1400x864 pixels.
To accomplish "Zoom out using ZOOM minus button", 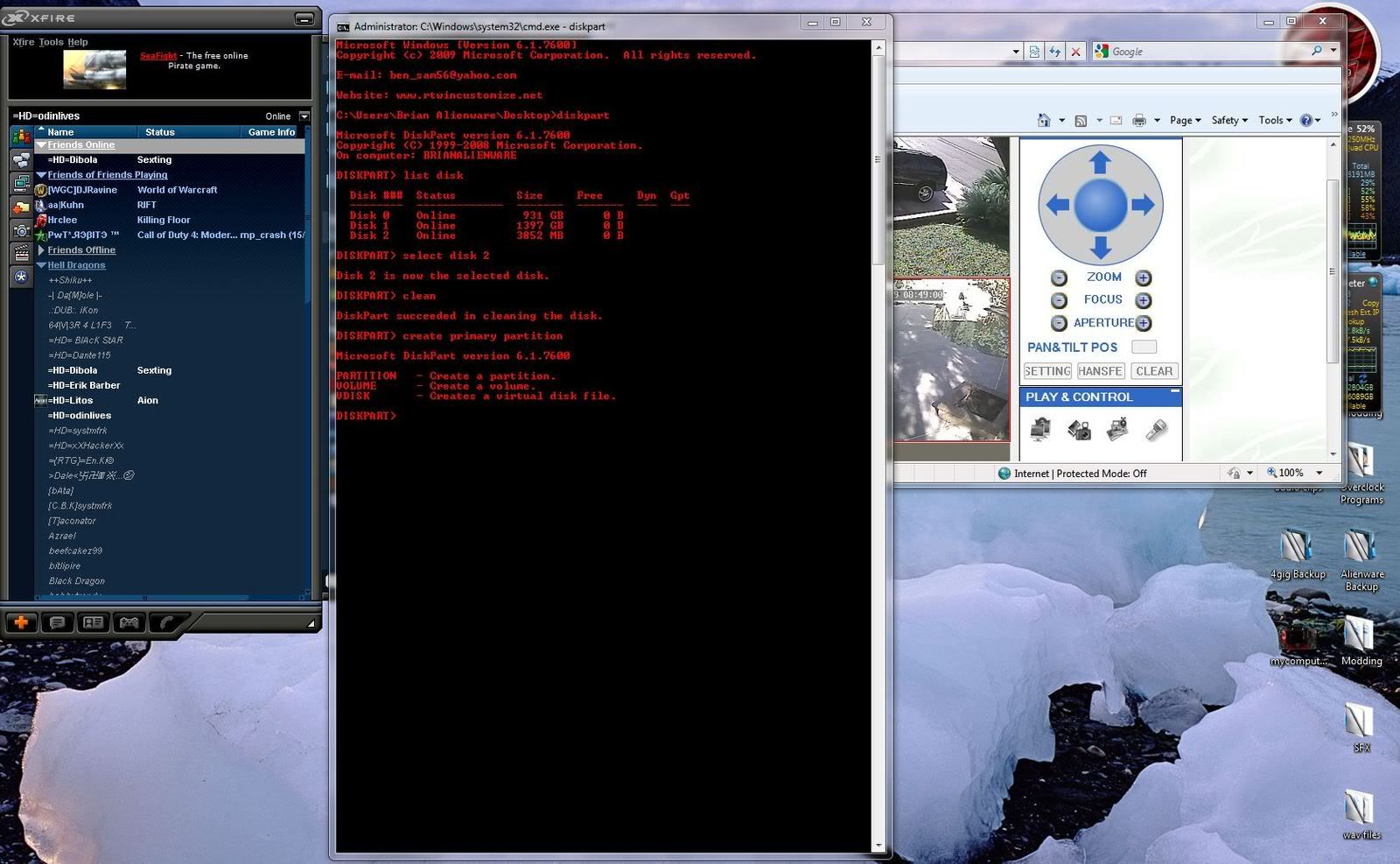I will [1059, 278].
